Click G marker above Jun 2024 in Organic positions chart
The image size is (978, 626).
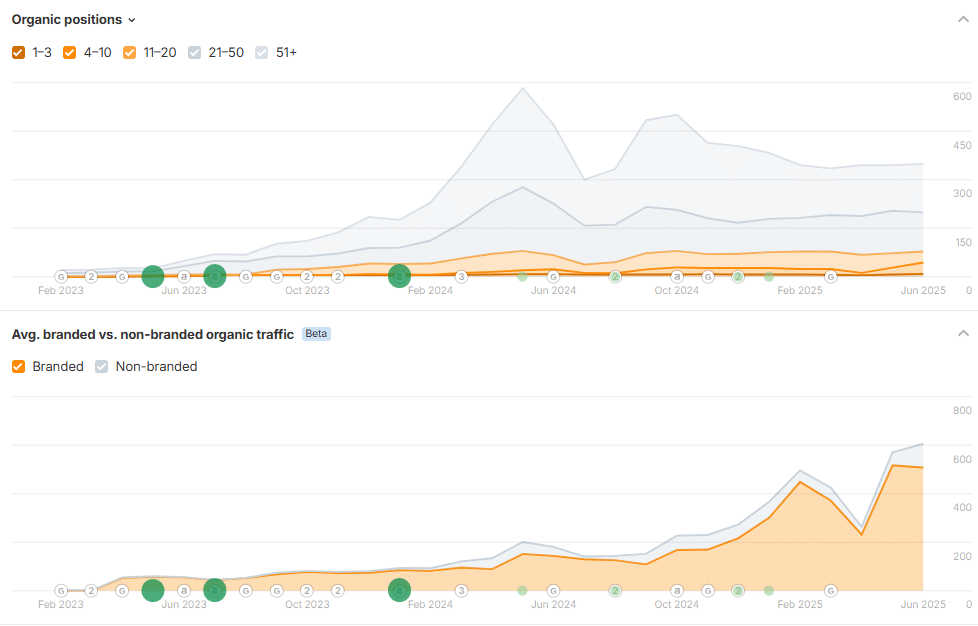coord(553,276)
